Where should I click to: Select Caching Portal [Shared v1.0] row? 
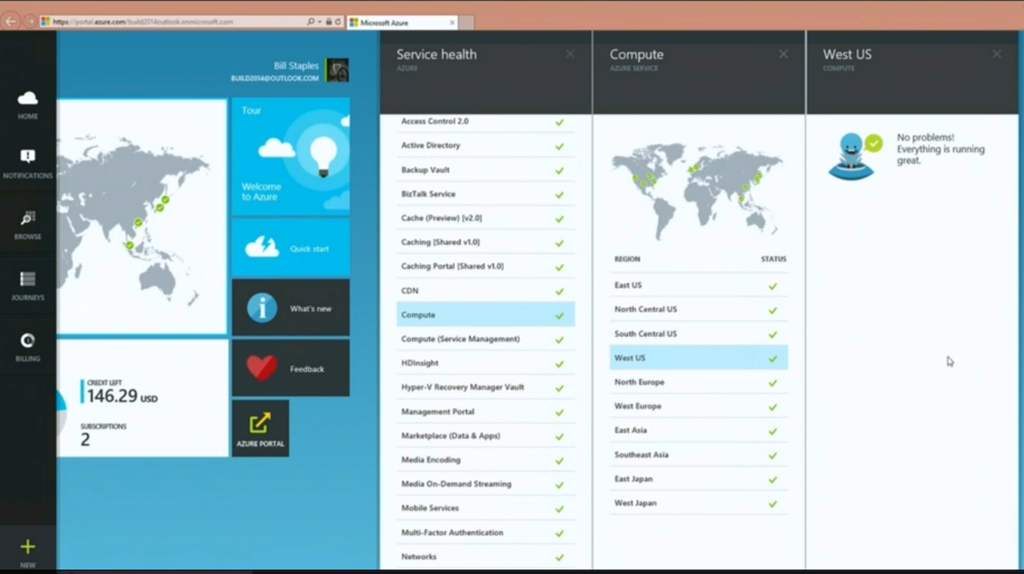485,266
